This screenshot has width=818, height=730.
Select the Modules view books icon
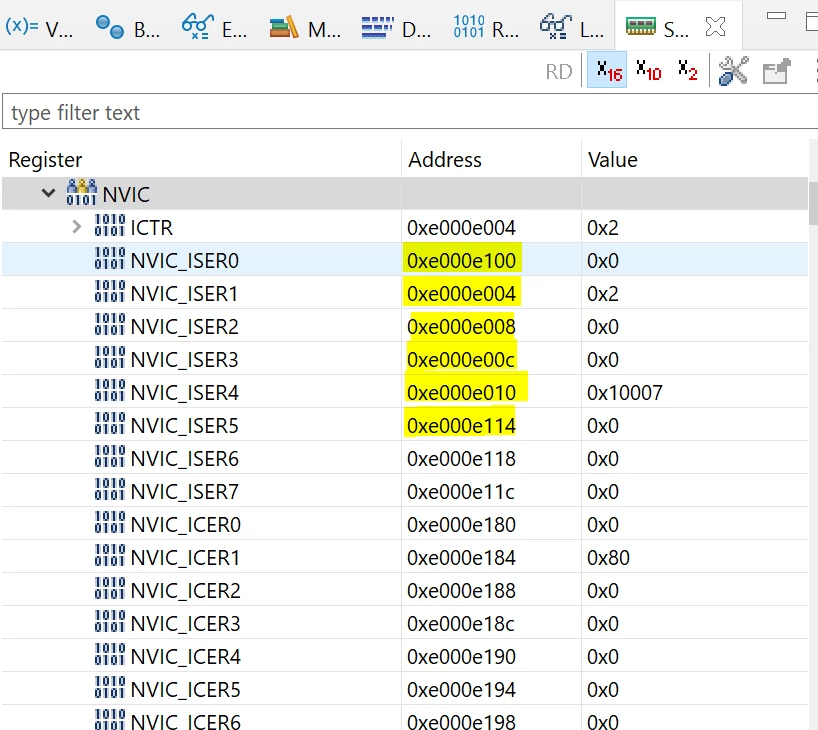pos(284,27)
